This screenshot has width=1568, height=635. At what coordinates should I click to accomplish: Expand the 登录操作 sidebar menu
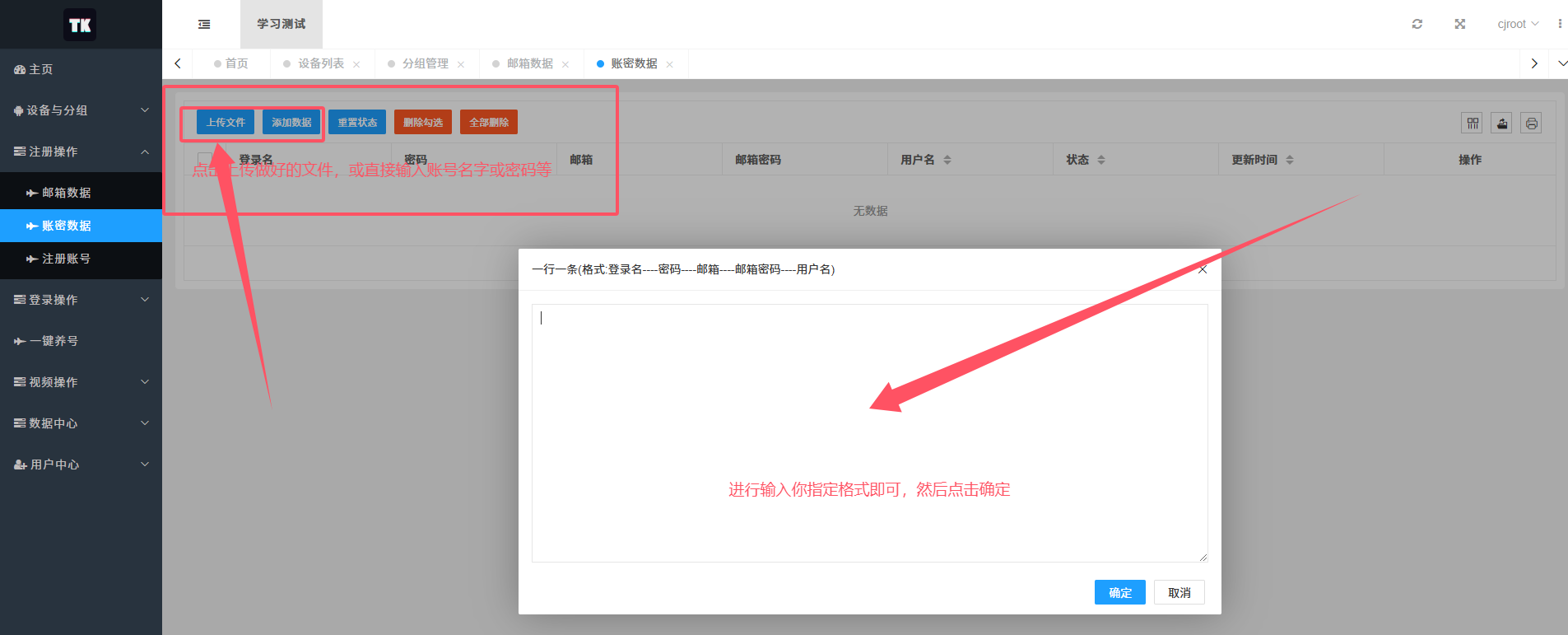tap(81, 300)
